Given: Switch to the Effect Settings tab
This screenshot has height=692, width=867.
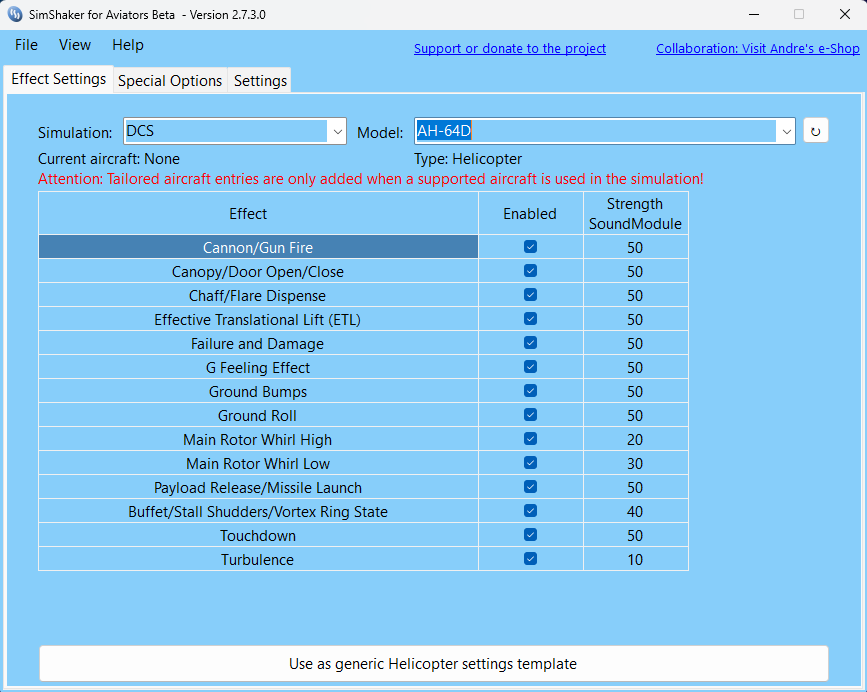Looking at the screenshot, I should coord(59,79).
